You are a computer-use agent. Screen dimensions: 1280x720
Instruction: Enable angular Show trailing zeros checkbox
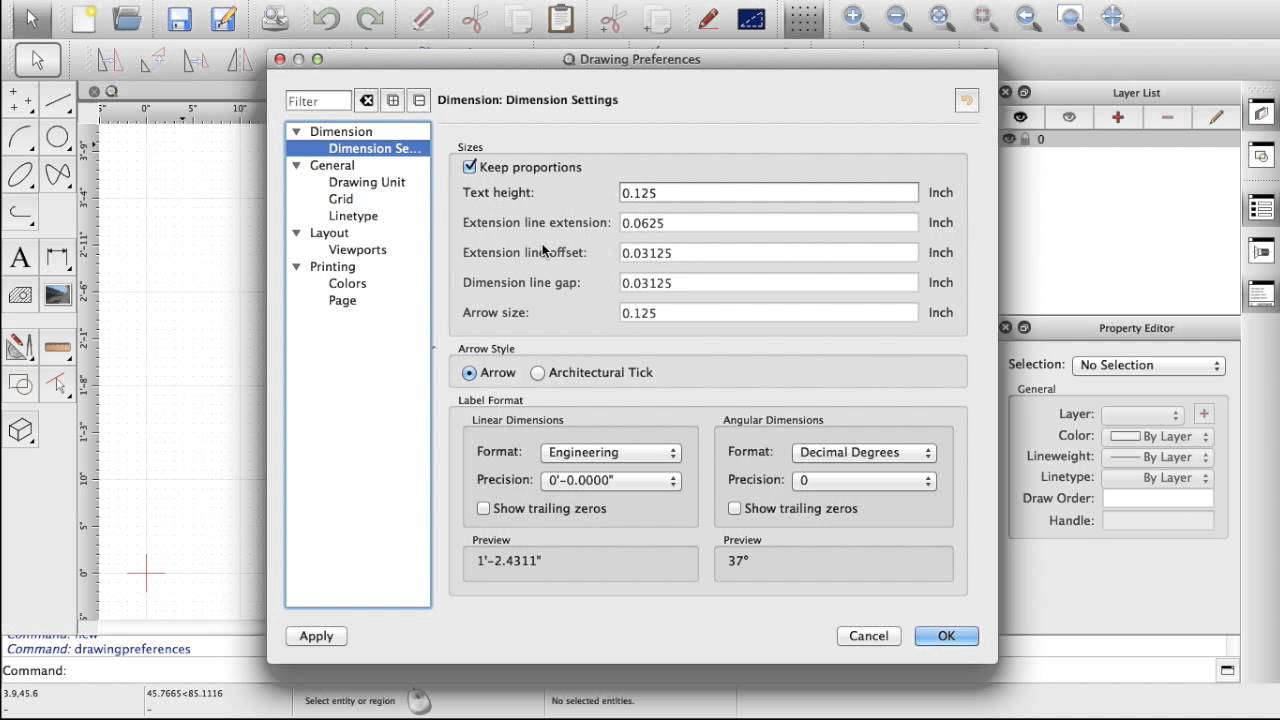(735, 508)
